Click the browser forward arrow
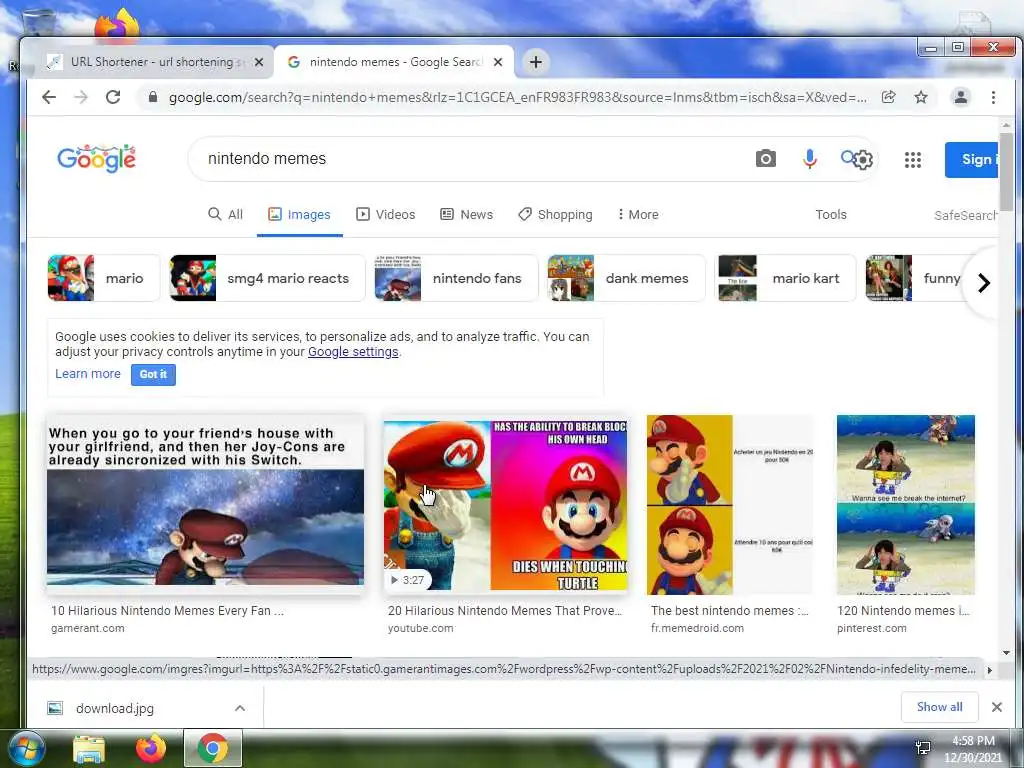The image size is (1024, 768). [x=81, y=97]
